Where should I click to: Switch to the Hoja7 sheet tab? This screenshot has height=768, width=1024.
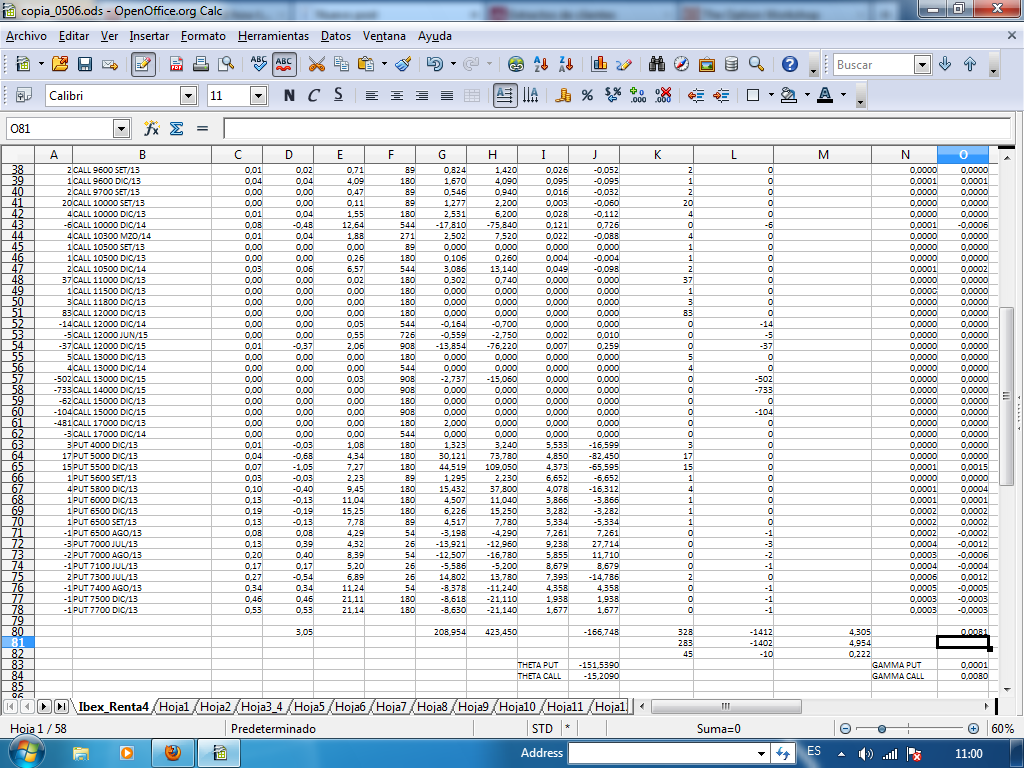click(391, 707)
